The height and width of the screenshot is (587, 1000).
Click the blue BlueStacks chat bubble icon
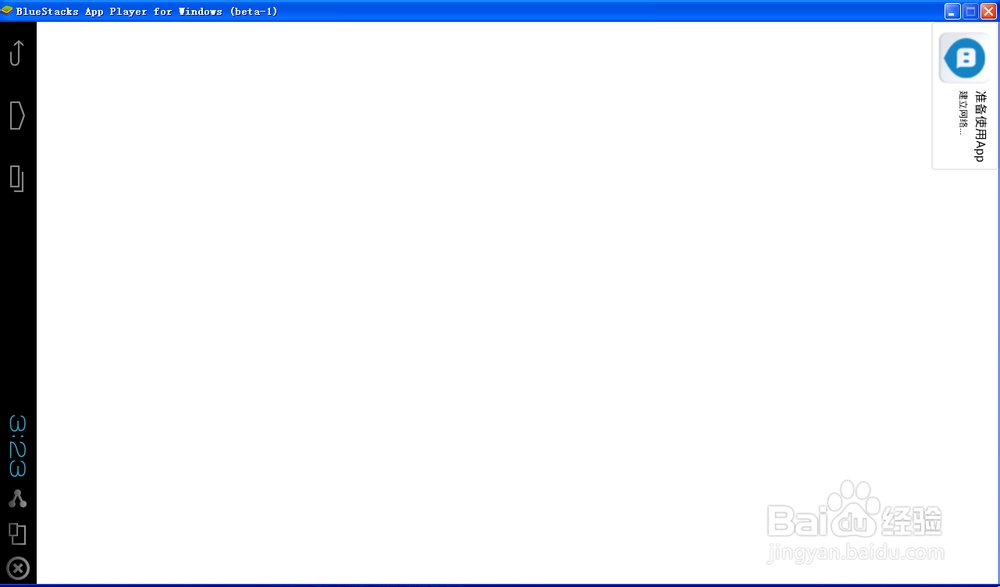click(x=964, y=58)
